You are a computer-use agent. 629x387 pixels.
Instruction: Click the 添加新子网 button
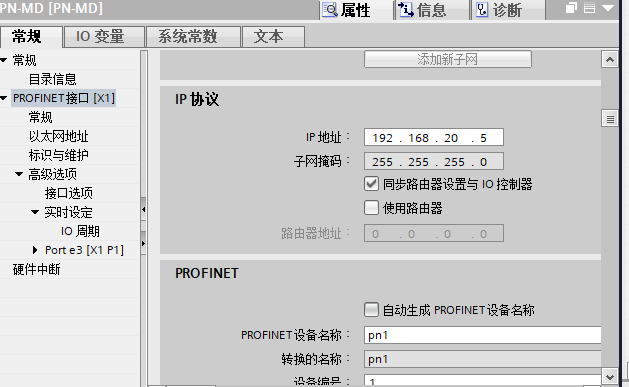tap(448, 59)
